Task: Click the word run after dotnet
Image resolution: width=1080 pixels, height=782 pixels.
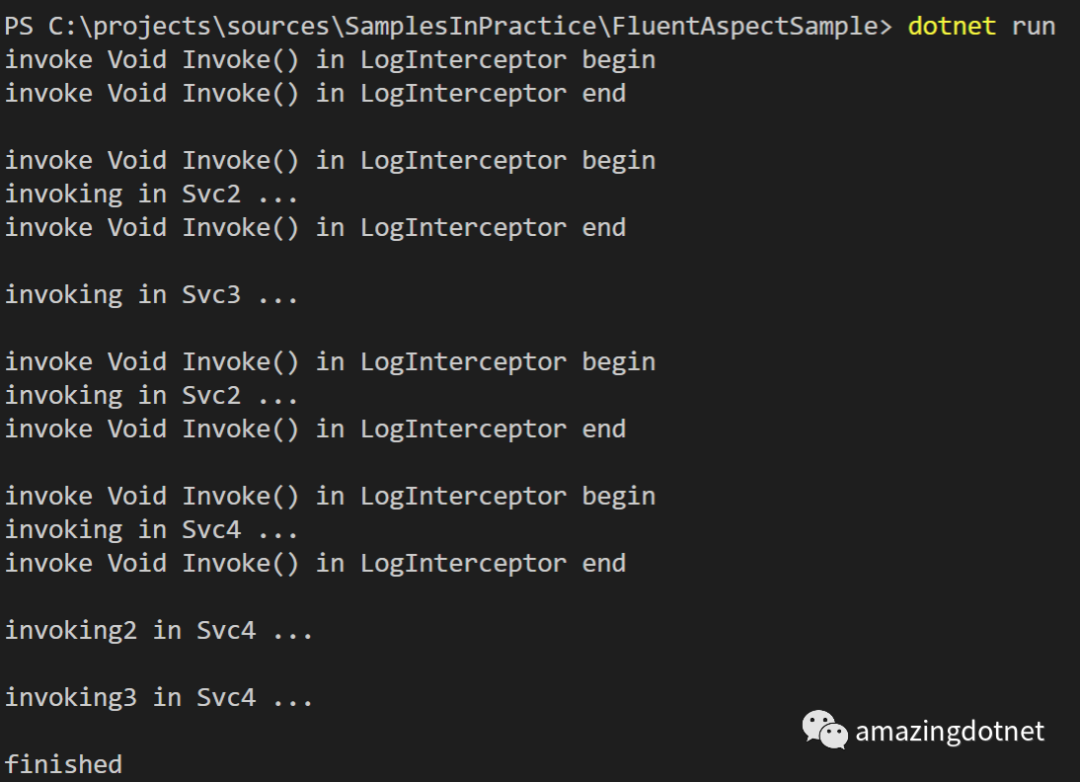Action: (x=1033, y=26)
